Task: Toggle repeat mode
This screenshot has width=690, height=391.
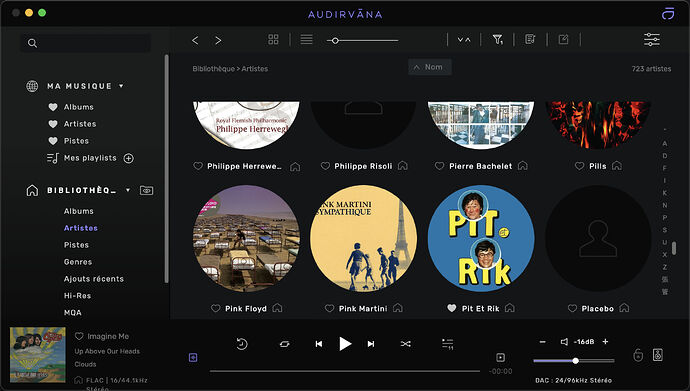Action: [285, 344]
